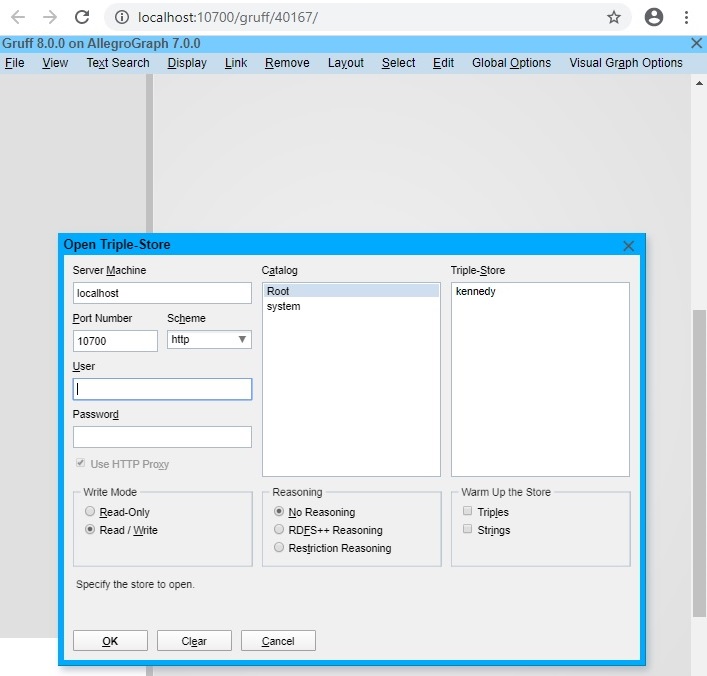View site information icon in address bar
This screenshot has width=707, height=676.
(x=121, y=17)
